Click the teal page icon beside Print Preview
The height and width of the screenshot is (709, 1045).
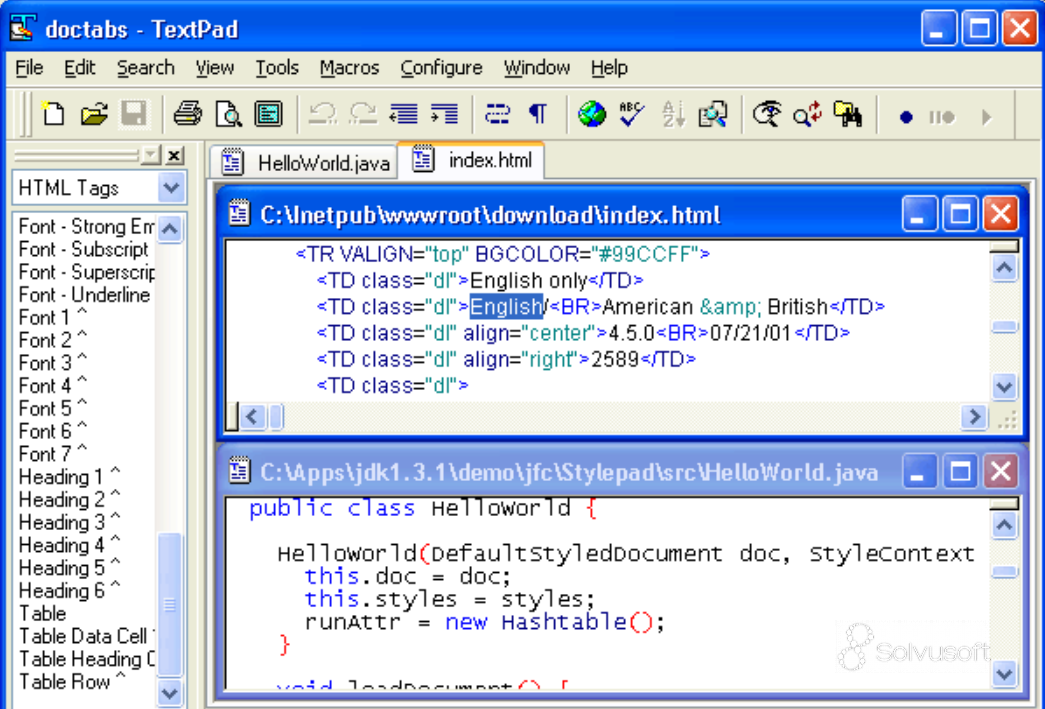coord(269,115)
